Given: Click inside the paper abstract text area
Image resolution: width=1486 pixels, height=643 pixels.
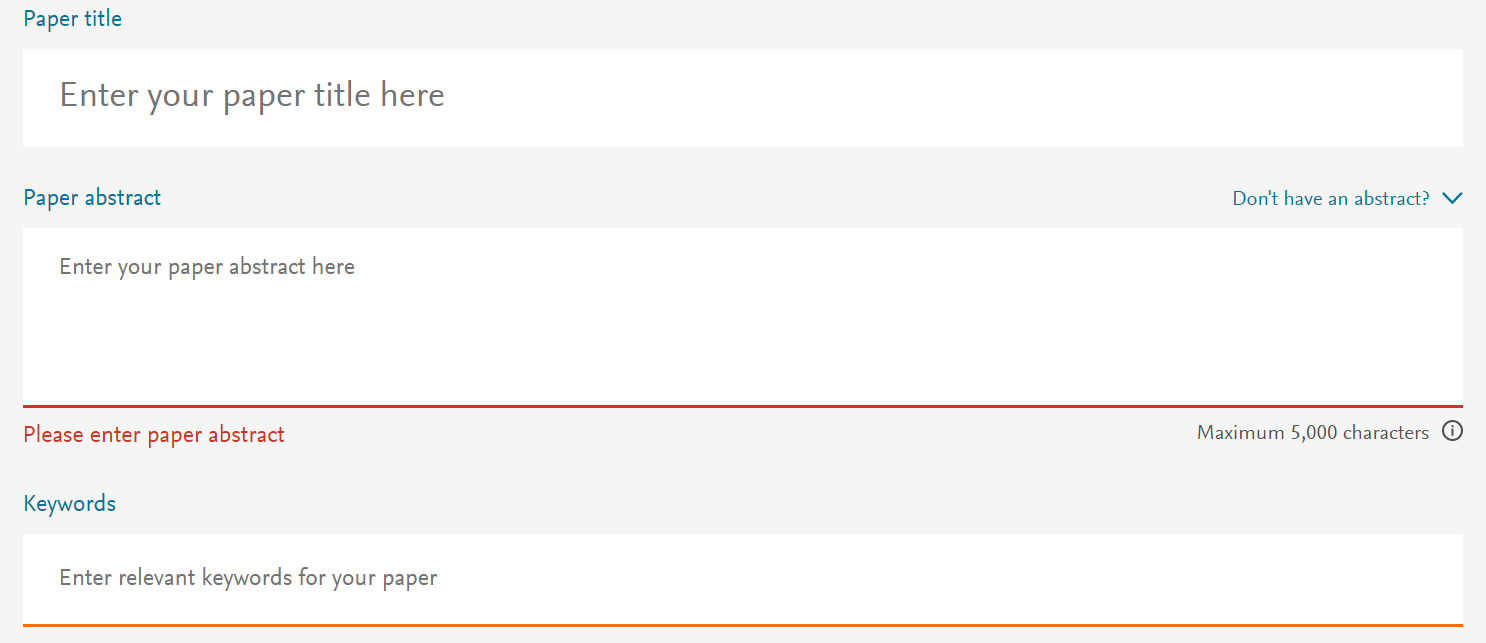Looking at the screenshot, I should pyautogui.click(x=743, y=317).
